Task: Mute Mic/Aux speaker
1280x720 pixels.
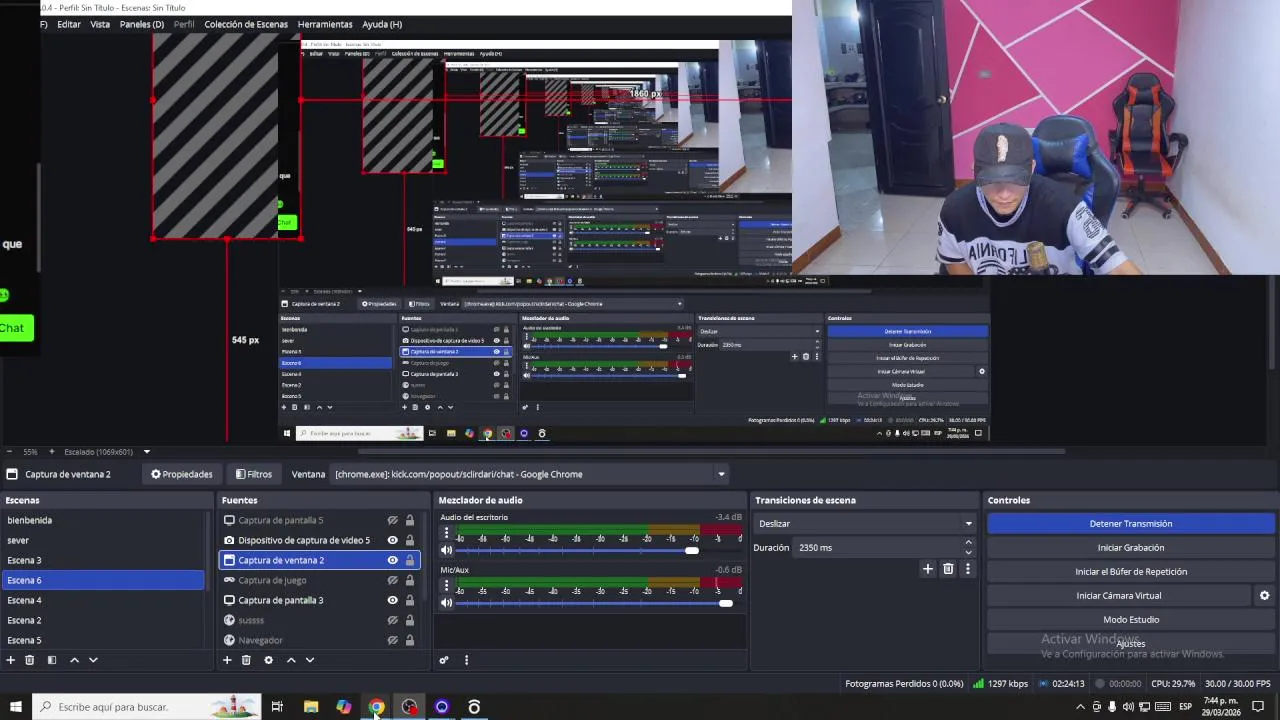Action: 447,602
